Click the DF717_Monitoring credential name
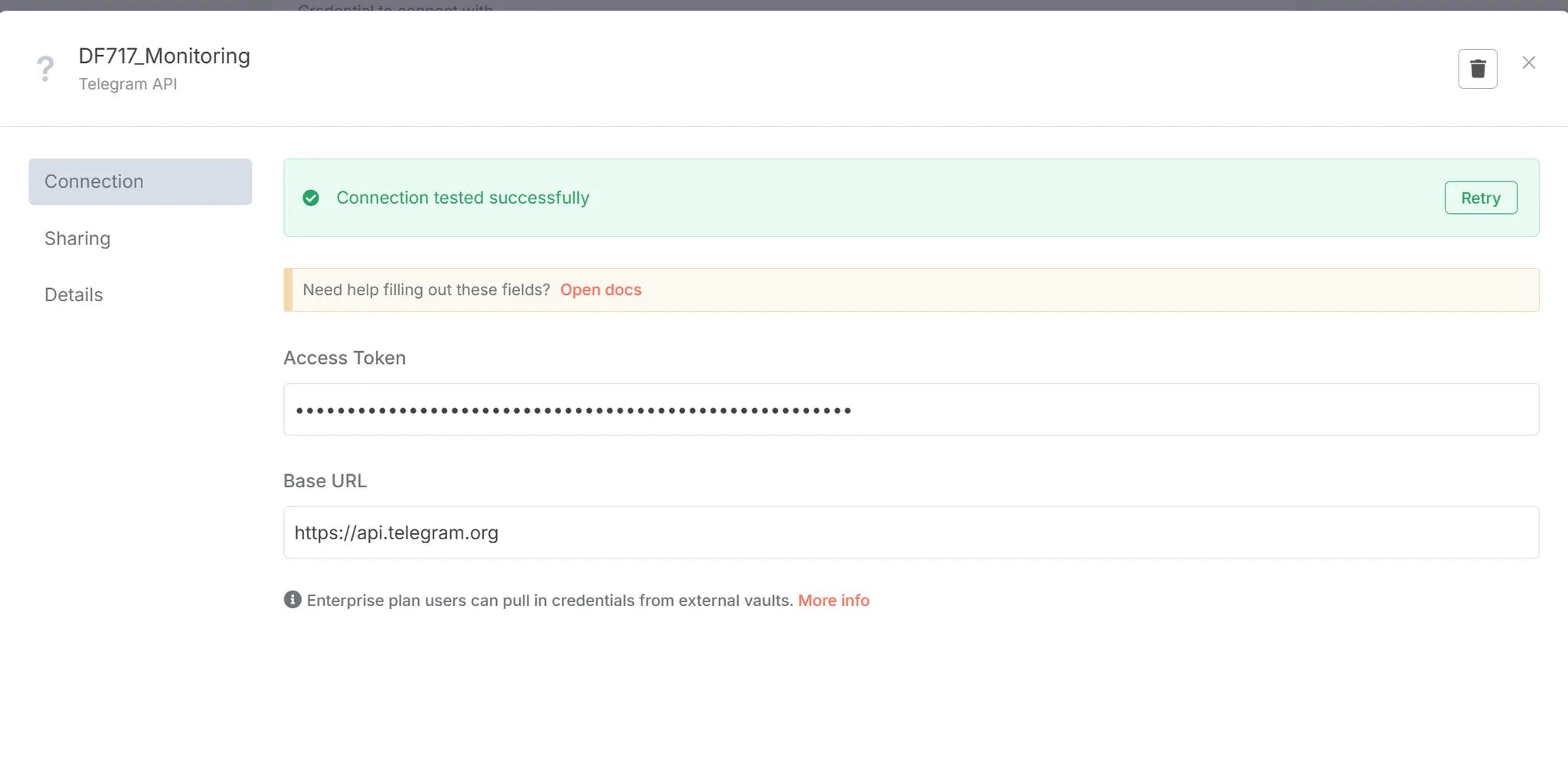 tap(165, 56)
